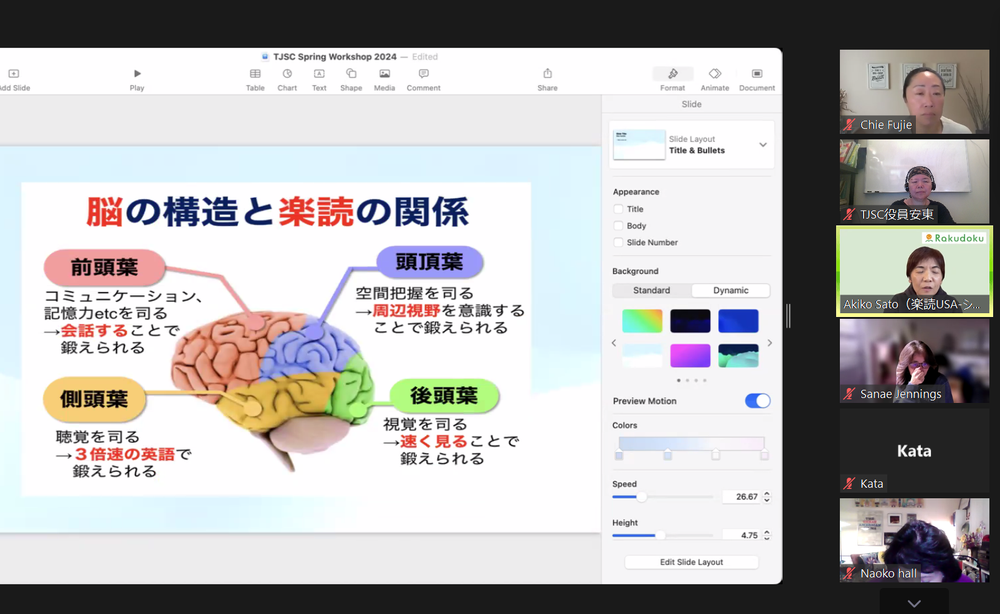The height and width of the screenshot is (614, 1000).
Task: Click the Height stepper arrows
Action: (x=767, y=535)
